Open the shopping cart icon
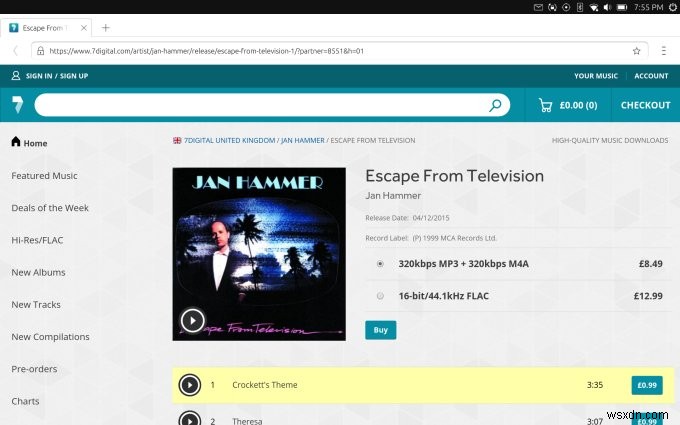 pos(545,105)
